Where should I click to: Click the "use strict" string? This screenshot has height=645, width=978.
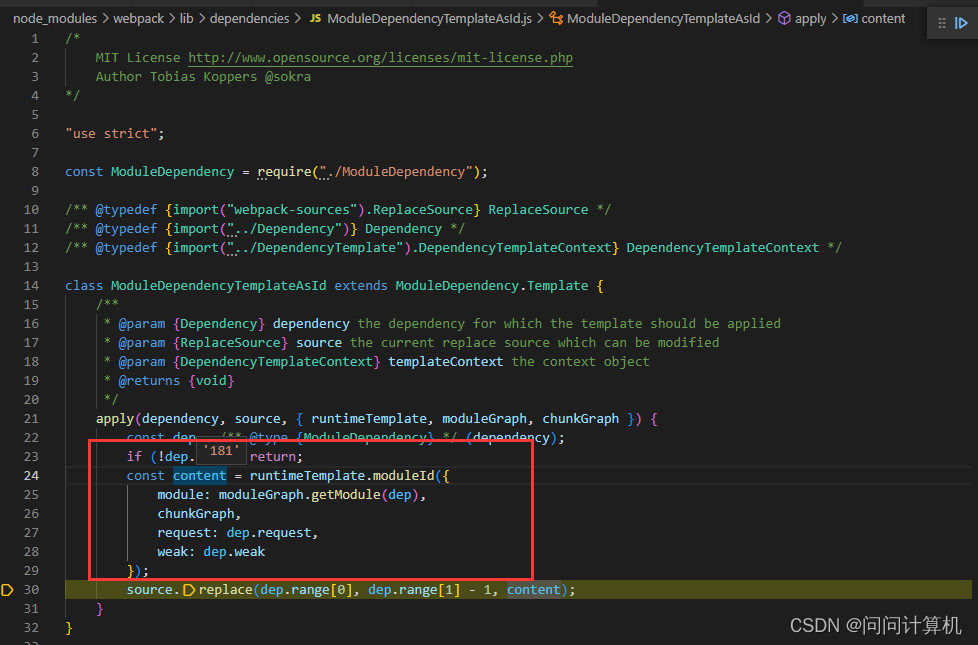pos(111,133)
